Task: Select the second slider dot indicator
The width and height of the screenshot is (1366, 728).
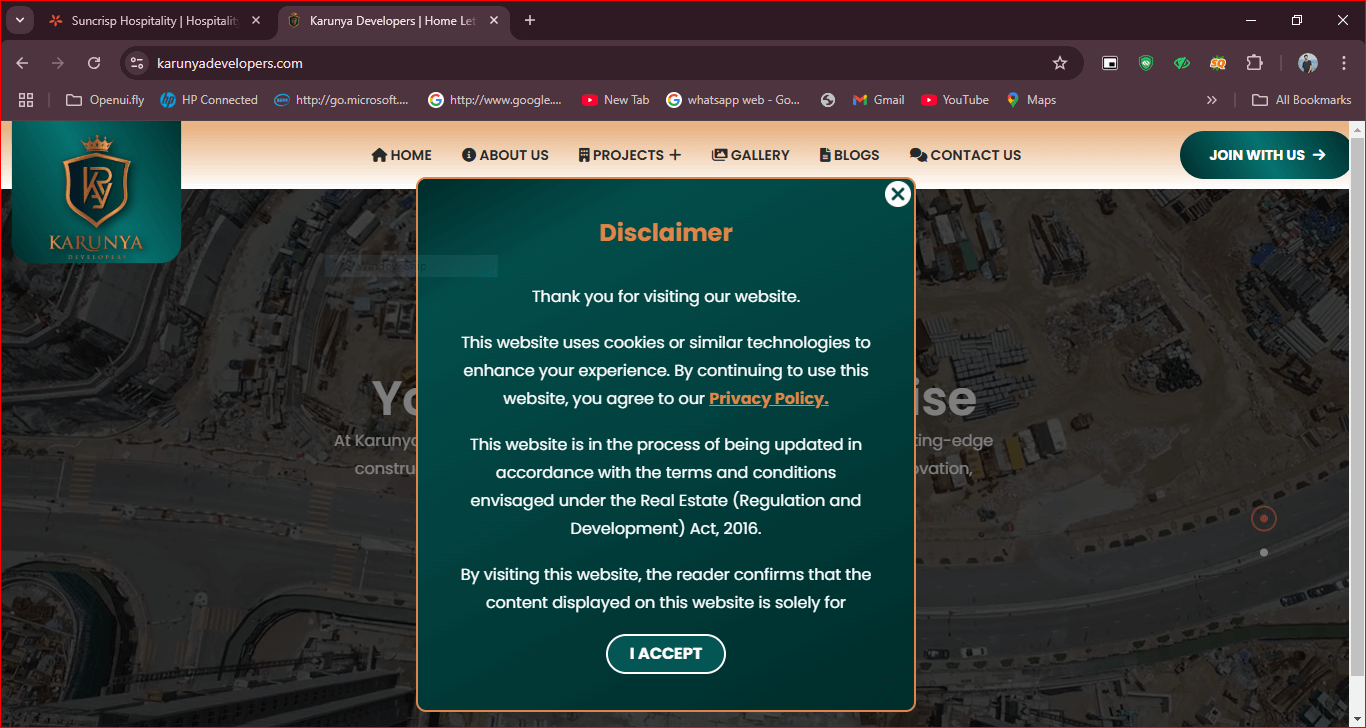Action: (1264, 553)
